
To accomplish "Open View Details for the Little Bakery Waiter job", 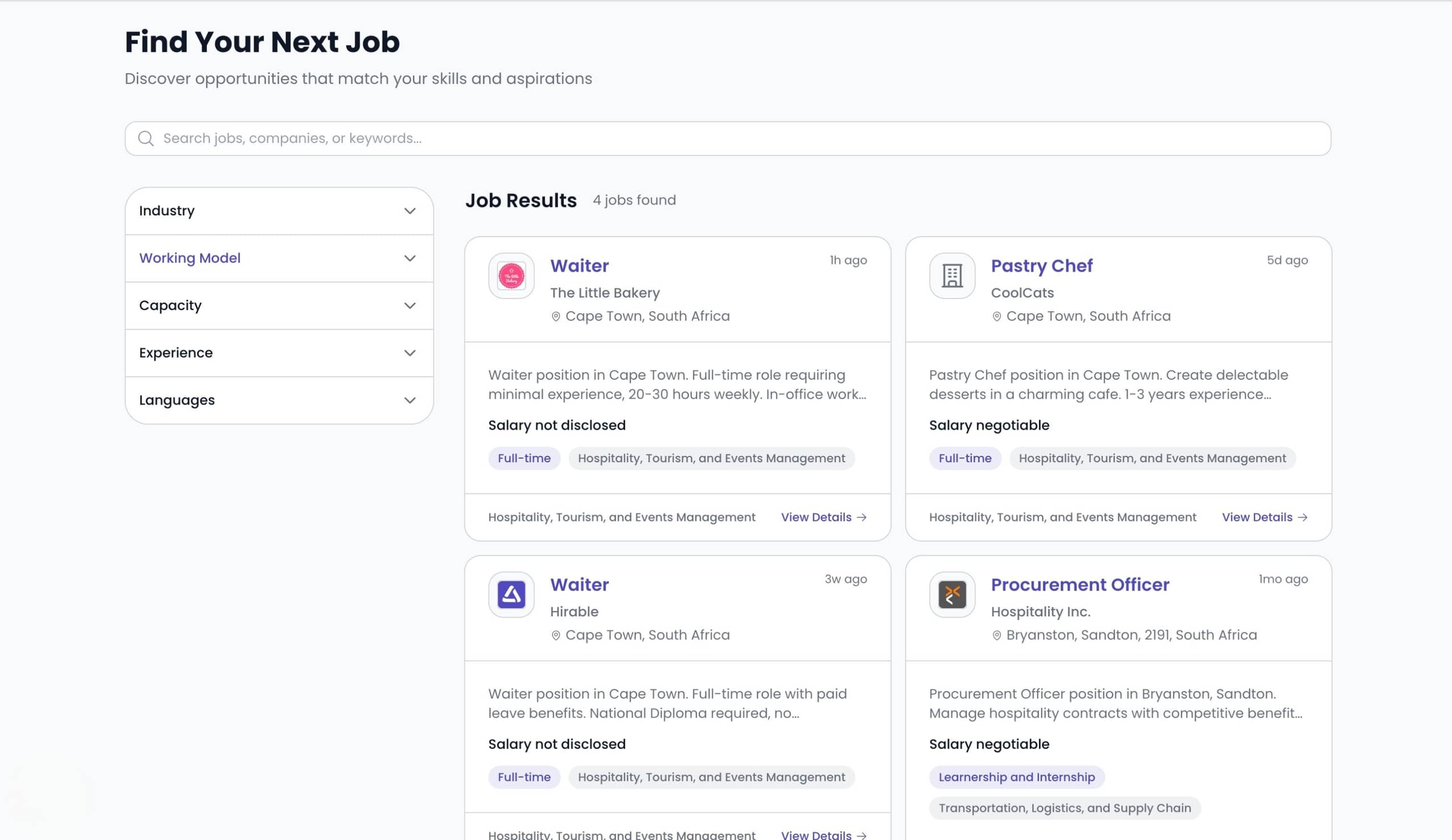I will (x=816, y=517).
